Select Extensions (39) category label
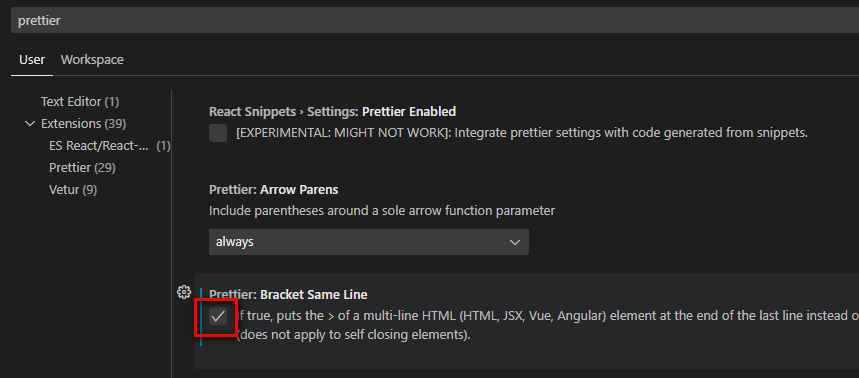The height and width of the screenshot is (378, 859). (x=83, y=124)
